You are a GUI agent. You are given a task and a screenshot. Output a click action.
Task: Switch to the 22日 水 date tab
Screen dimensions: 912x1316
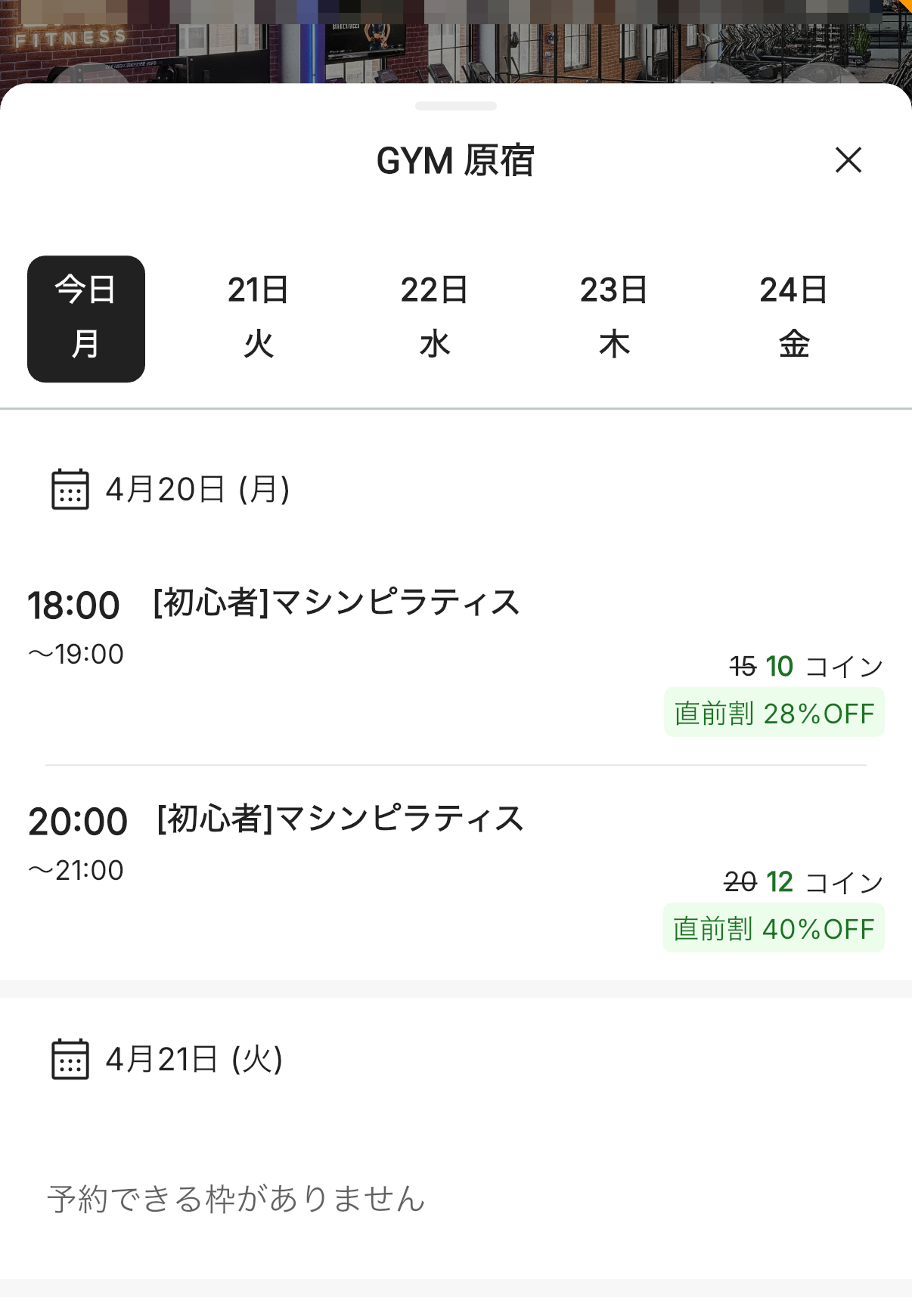(x=434, y=318)
